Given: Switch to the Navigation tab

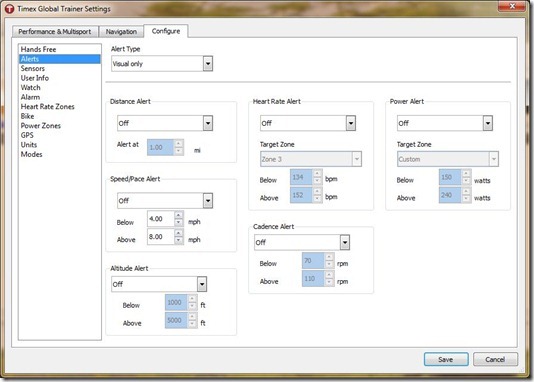Looking at the screenshot, I should pos(121,32).
